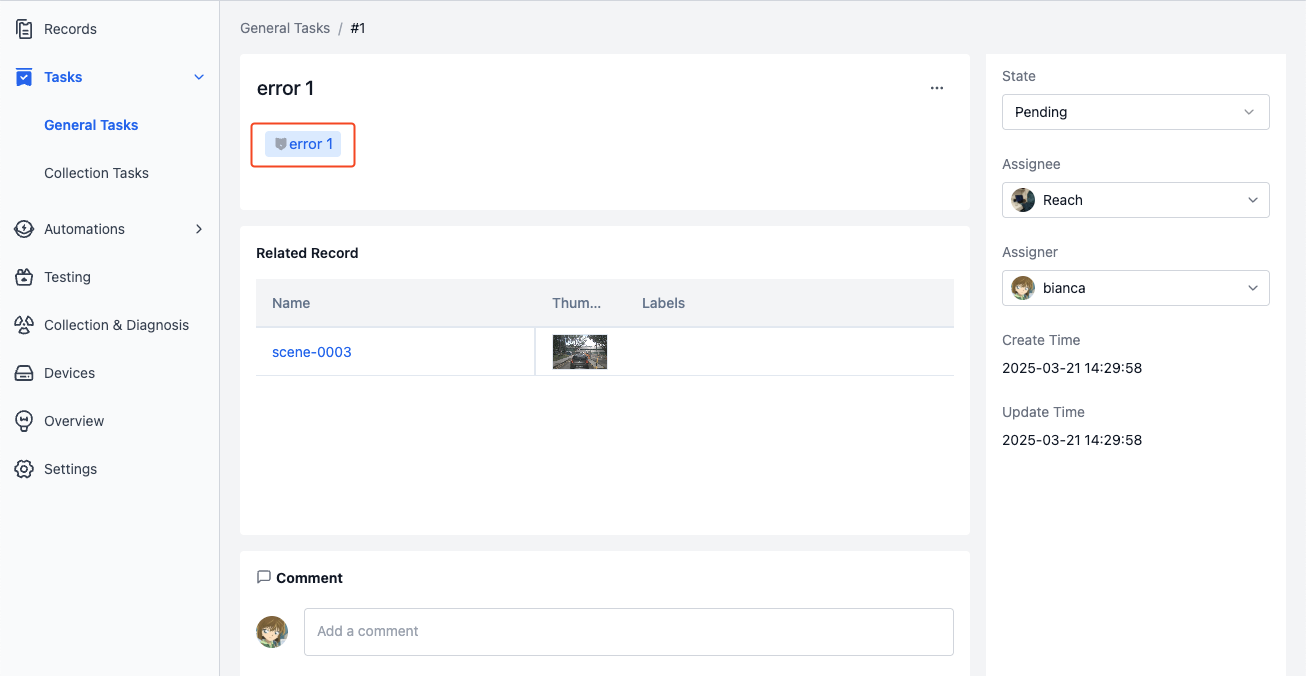
Task: Open Collection & Diagnosis menu item
Action: pos(116,325)
